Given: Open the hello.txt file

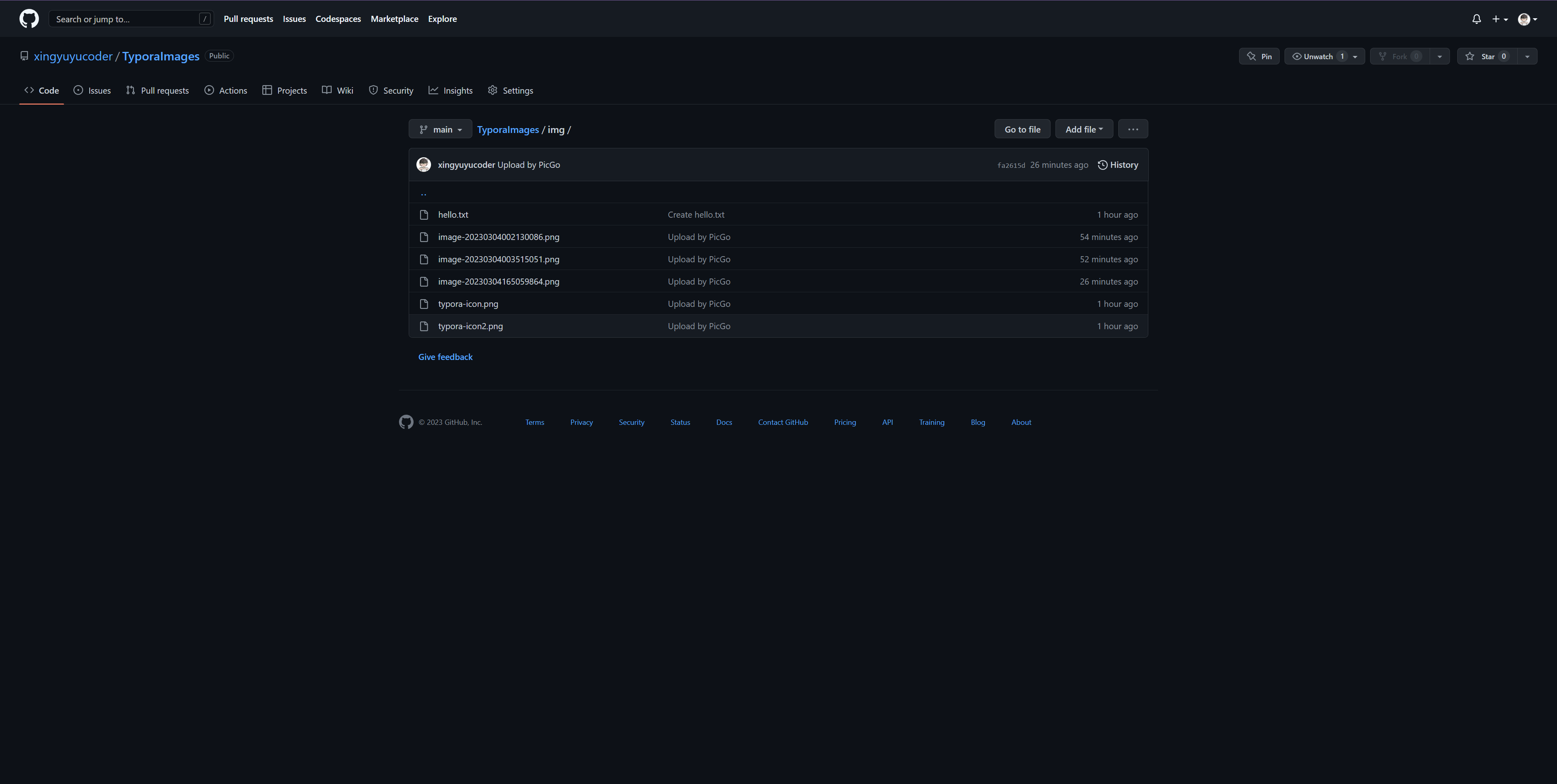Looking at the screenshot, I should coord(453,214).
